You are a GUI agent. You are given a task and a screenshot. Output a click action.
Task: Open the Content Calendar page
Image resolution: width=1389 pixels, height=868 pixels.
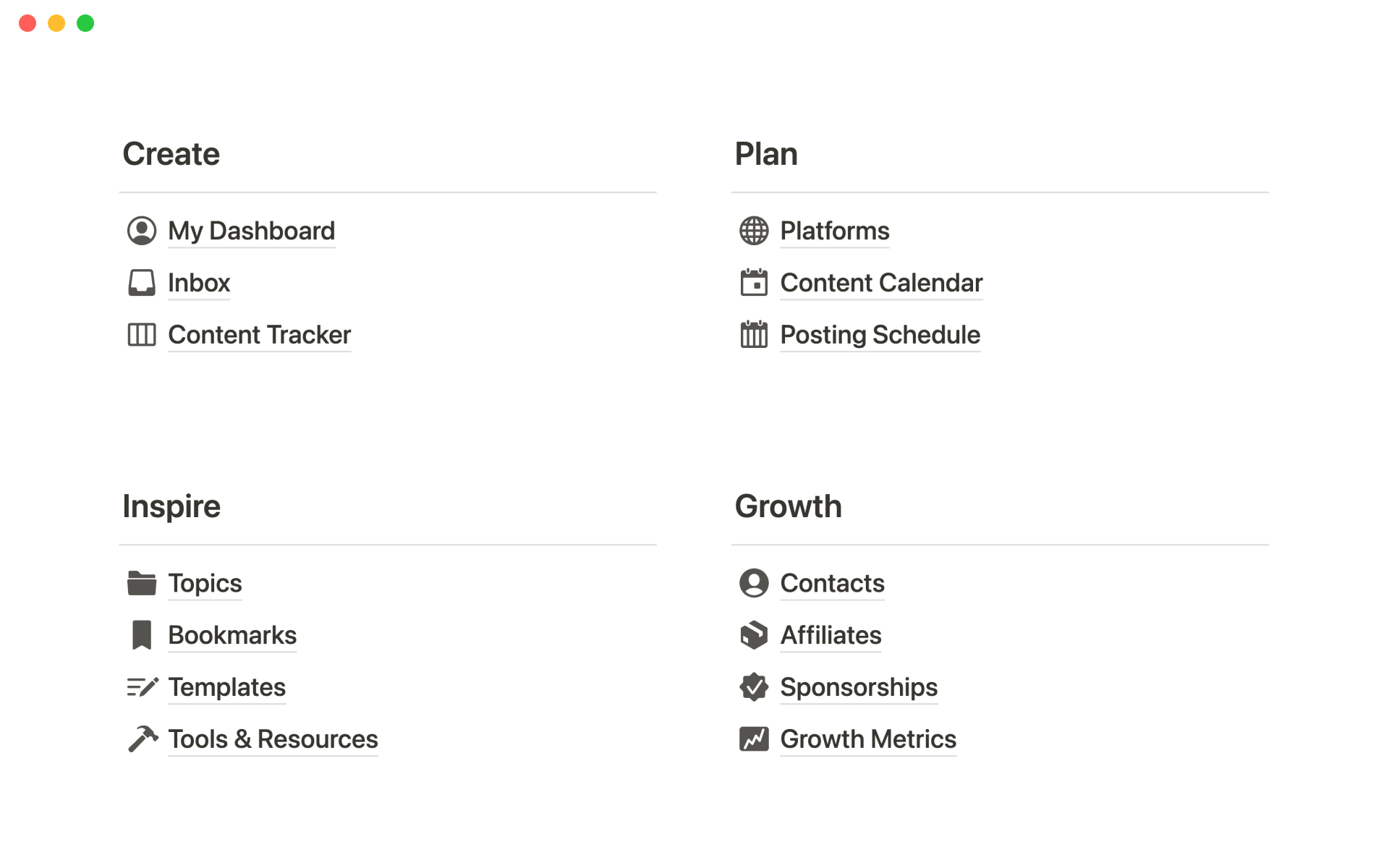[x=881, y=283]
